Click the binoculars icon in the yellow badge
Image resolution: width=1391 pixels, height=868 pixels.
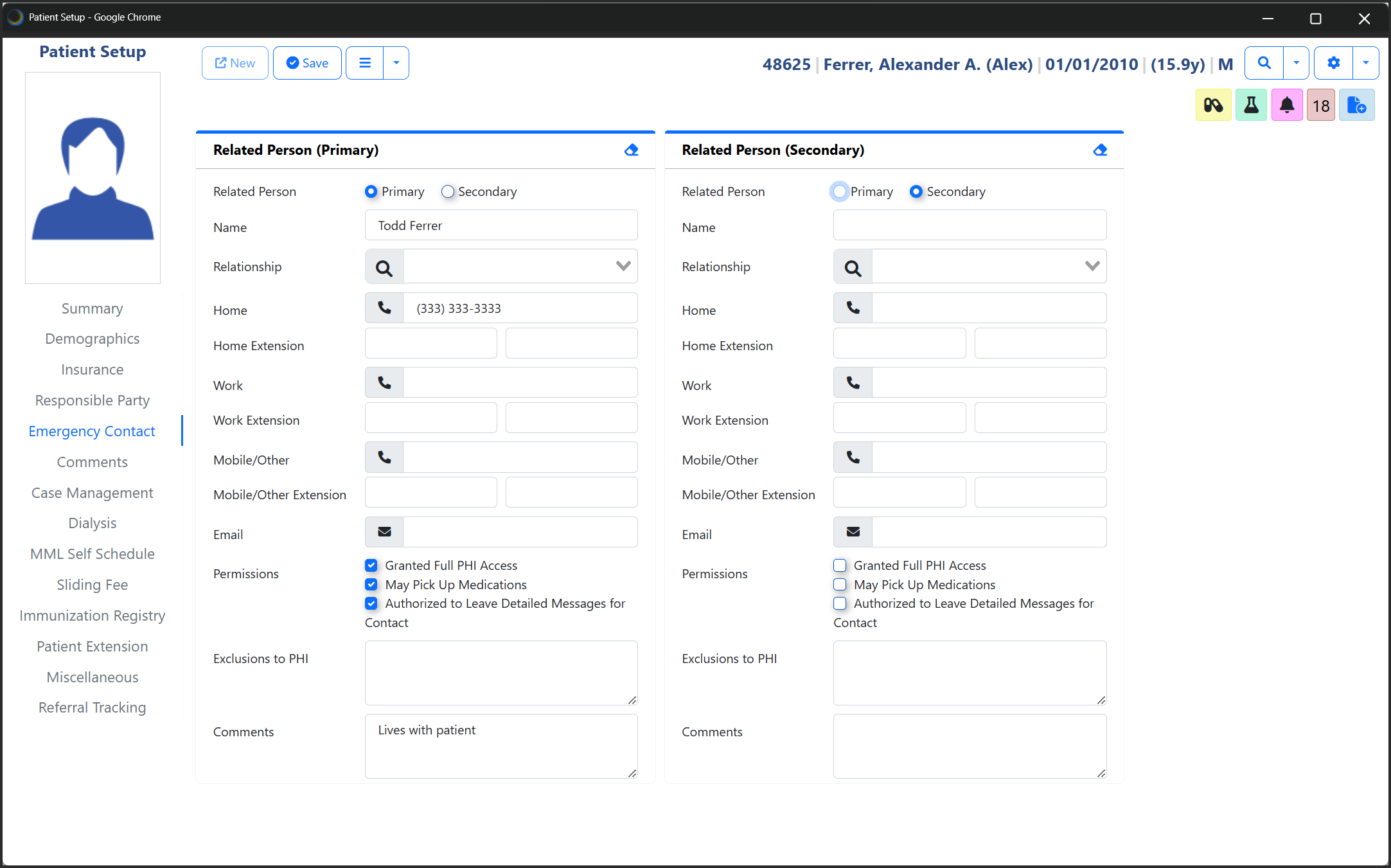pyautogui.click(x=1213, y=105)
